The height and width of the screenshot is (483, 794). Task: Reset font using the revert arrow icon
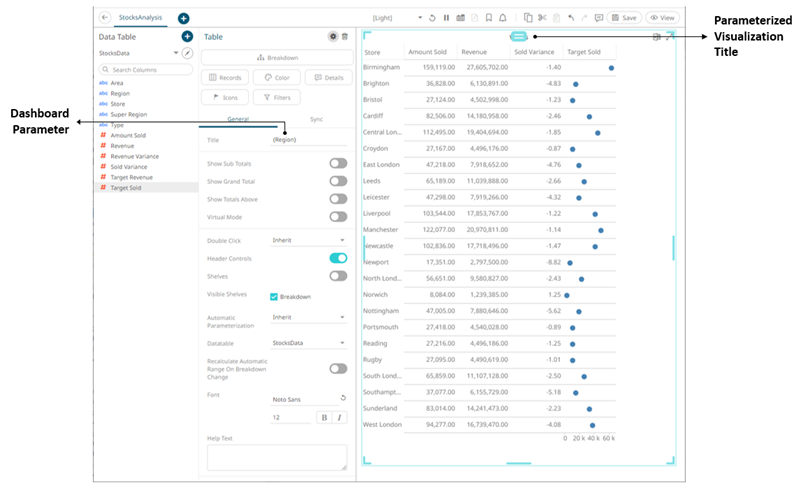[343, 398]
